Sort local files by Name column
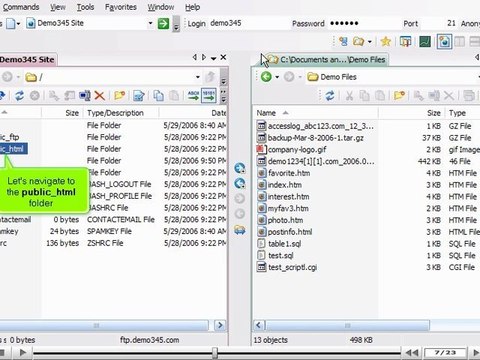 pos(315,113)
